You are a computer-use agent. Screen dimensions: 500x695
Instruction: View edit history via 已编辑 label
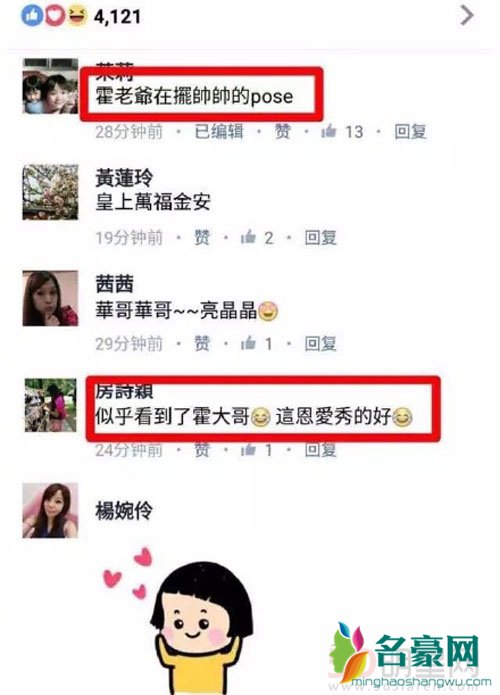click(219, 131)
